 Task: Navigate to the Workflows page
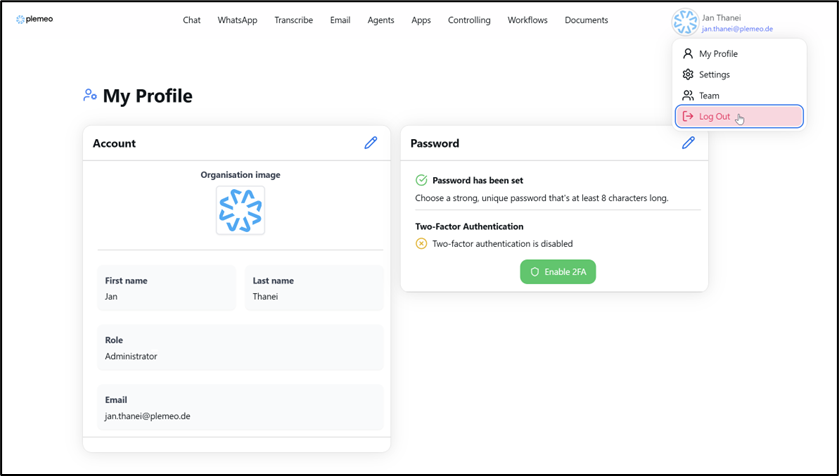[527, 20]
